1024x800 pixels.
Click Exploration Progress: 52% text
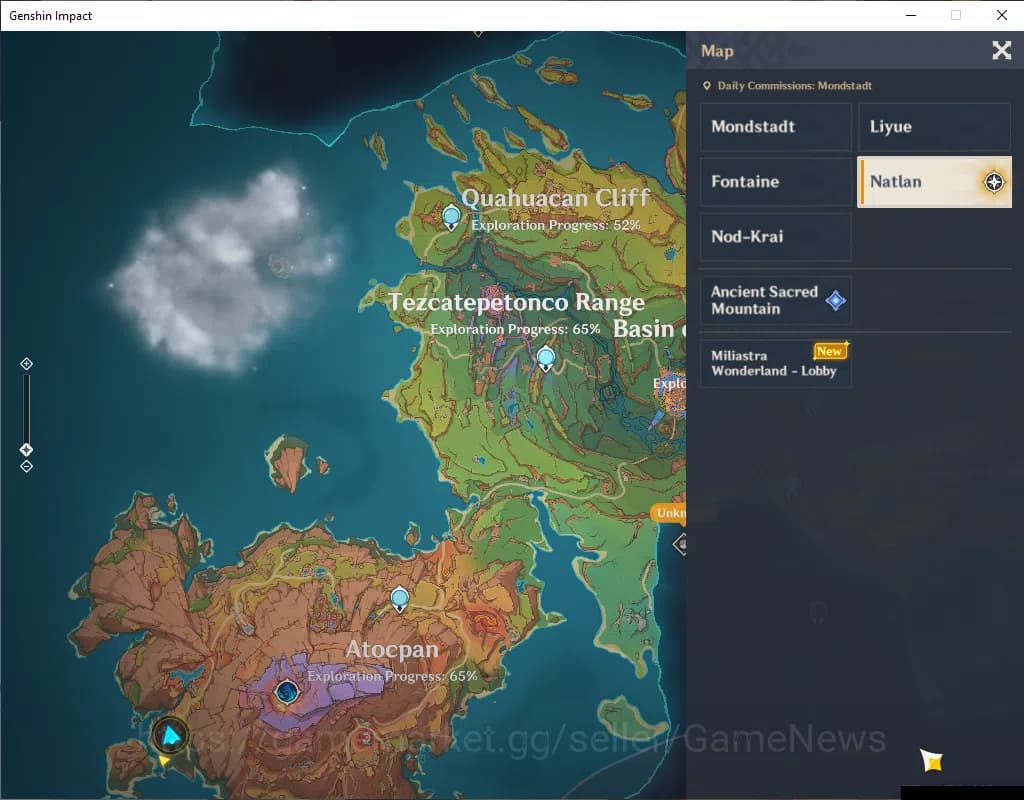click(x=556, y=225)
